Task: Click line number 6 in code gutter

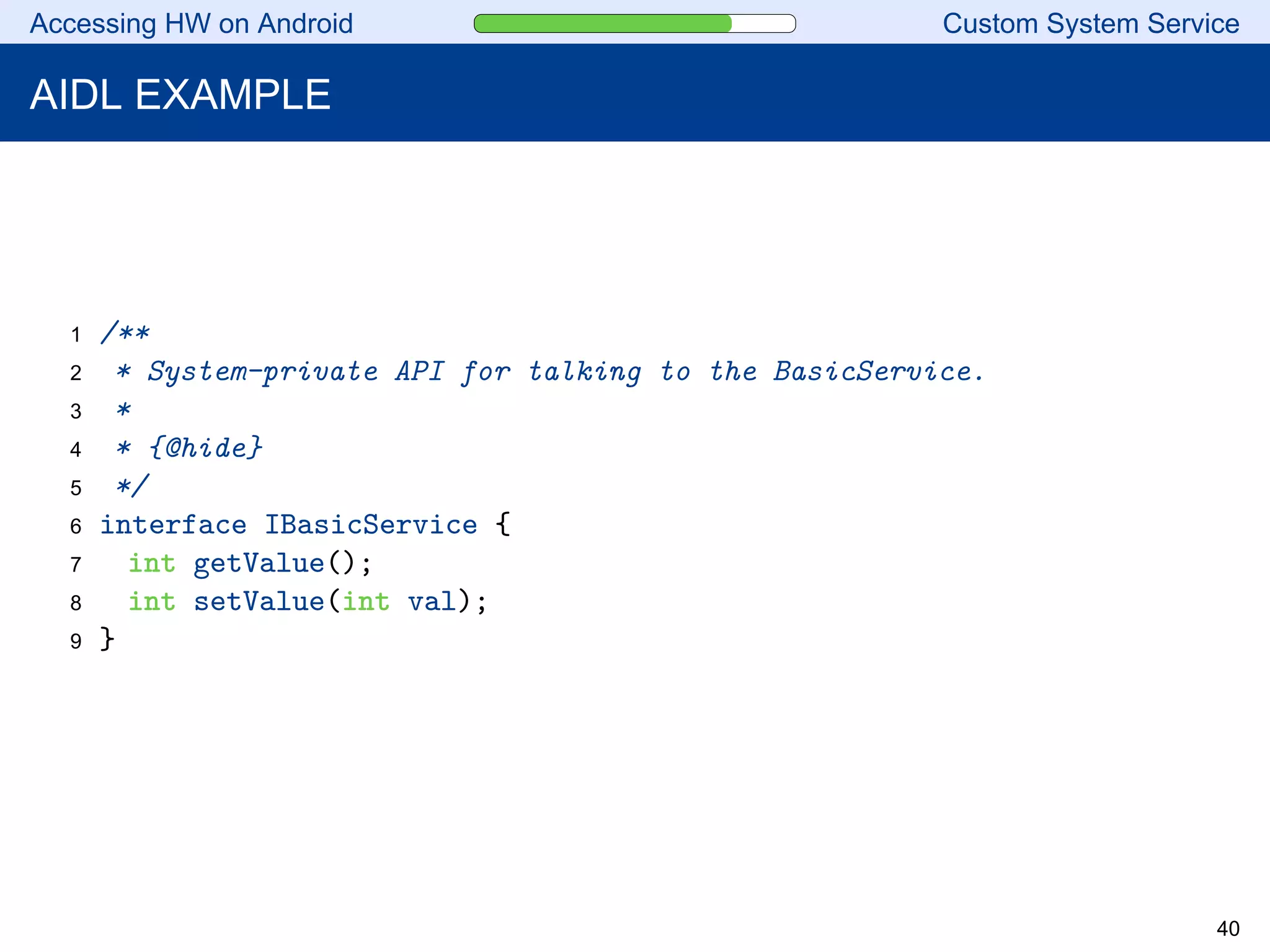Action: [x=76, y=526]
